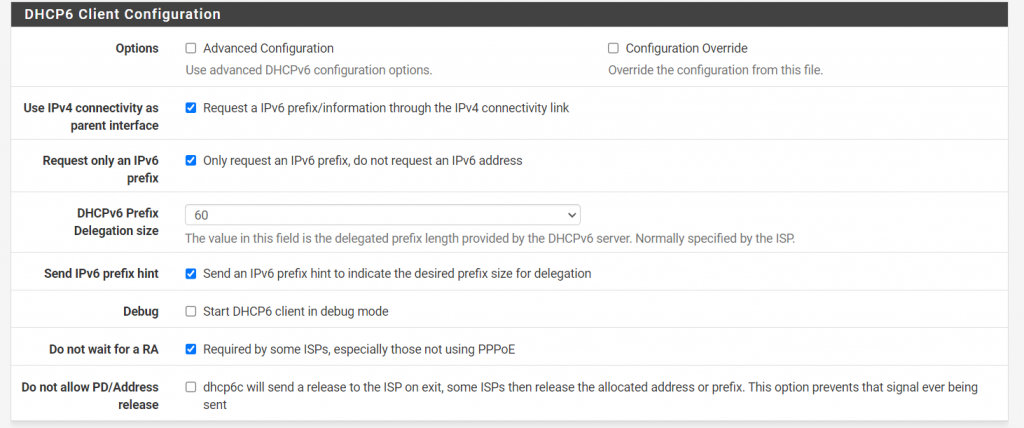
Task: Click the 'Override the configuration from this file' help text
Action: (x=715, y=70)
